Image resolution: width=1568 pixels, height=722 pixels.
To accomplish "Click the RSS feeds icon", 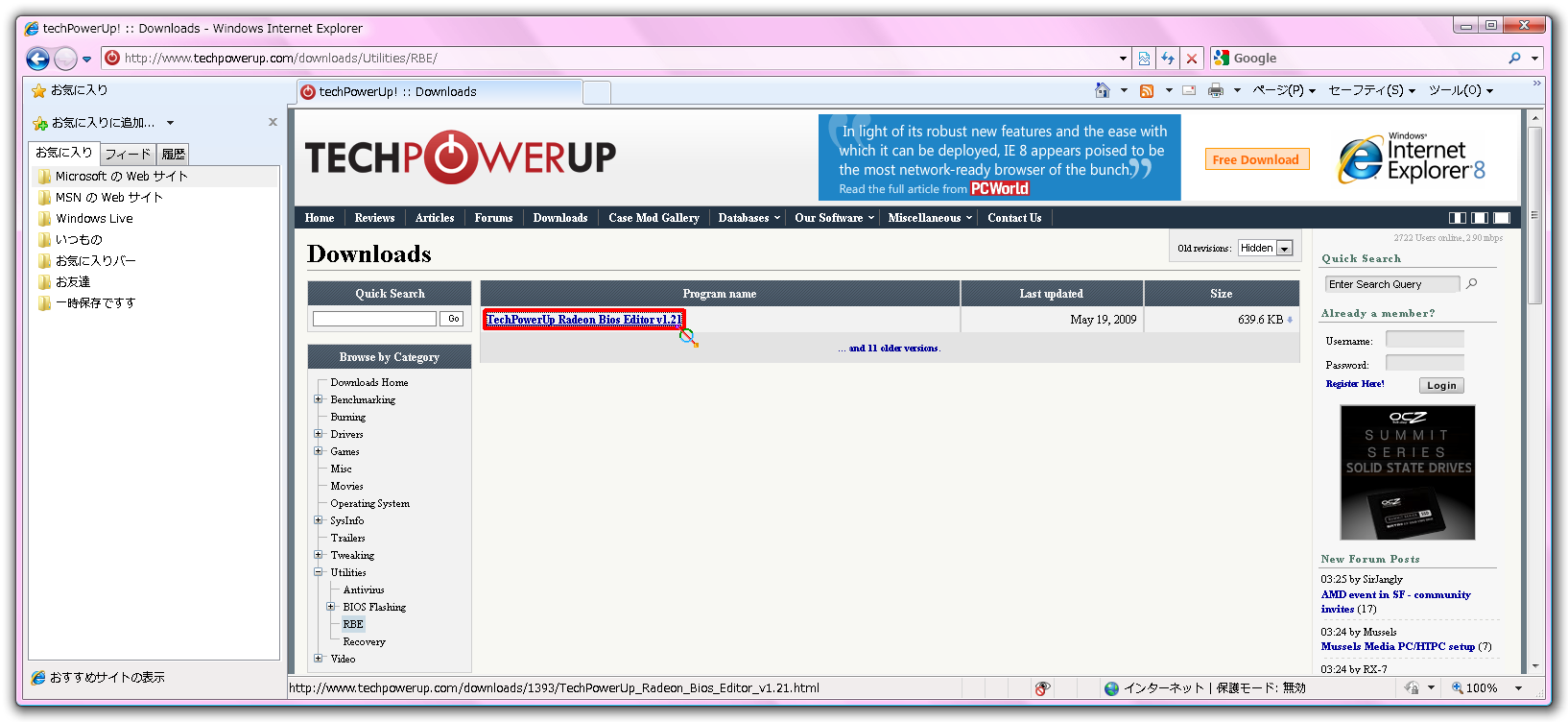I will [x=1147, y=90].
